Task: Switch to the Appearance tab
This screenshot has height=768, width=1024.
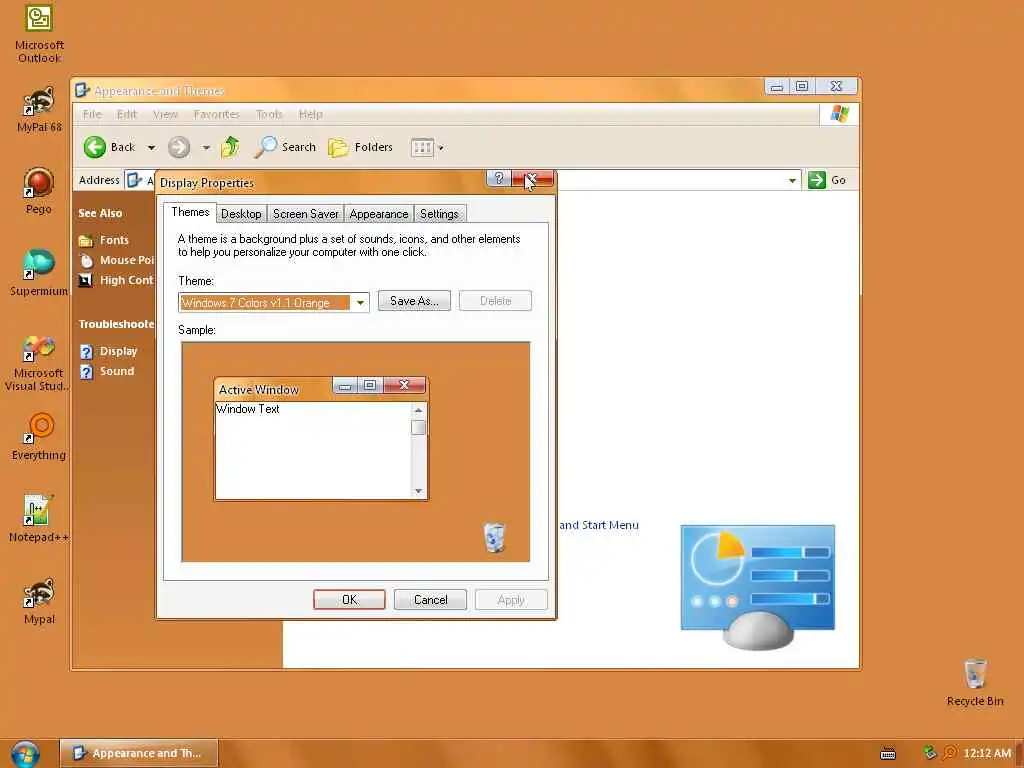Action: tap(379, 214)
